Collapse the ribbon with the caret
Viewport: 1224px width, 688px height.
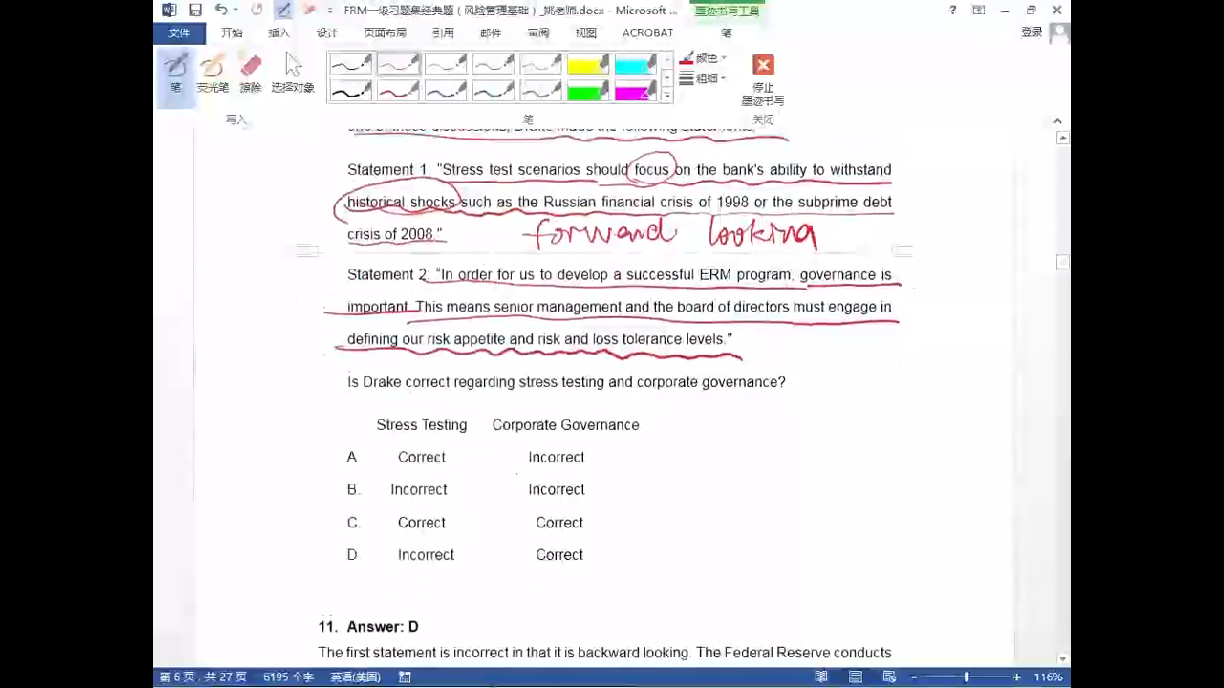(x=1057, y=120)
